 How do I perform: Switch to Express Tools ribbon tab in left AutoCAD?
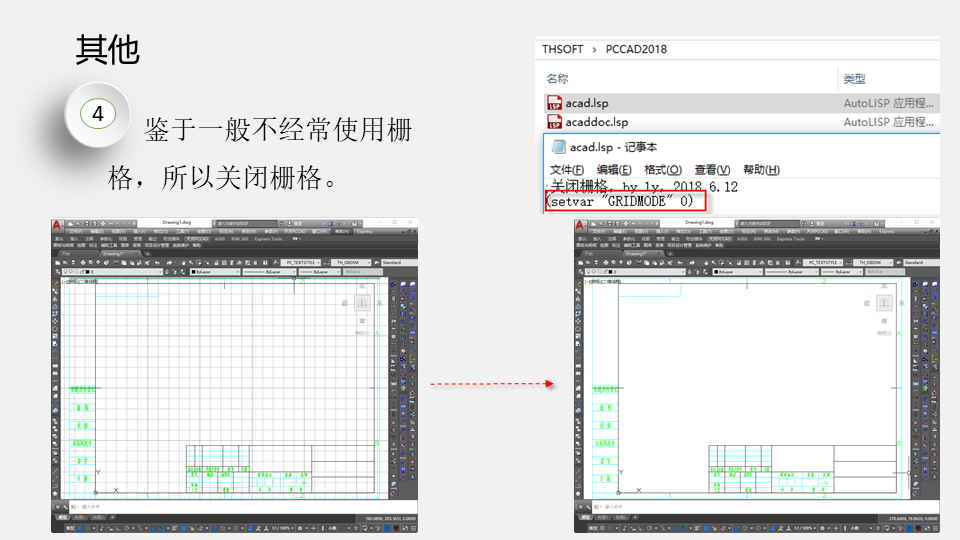click(268, 239)
